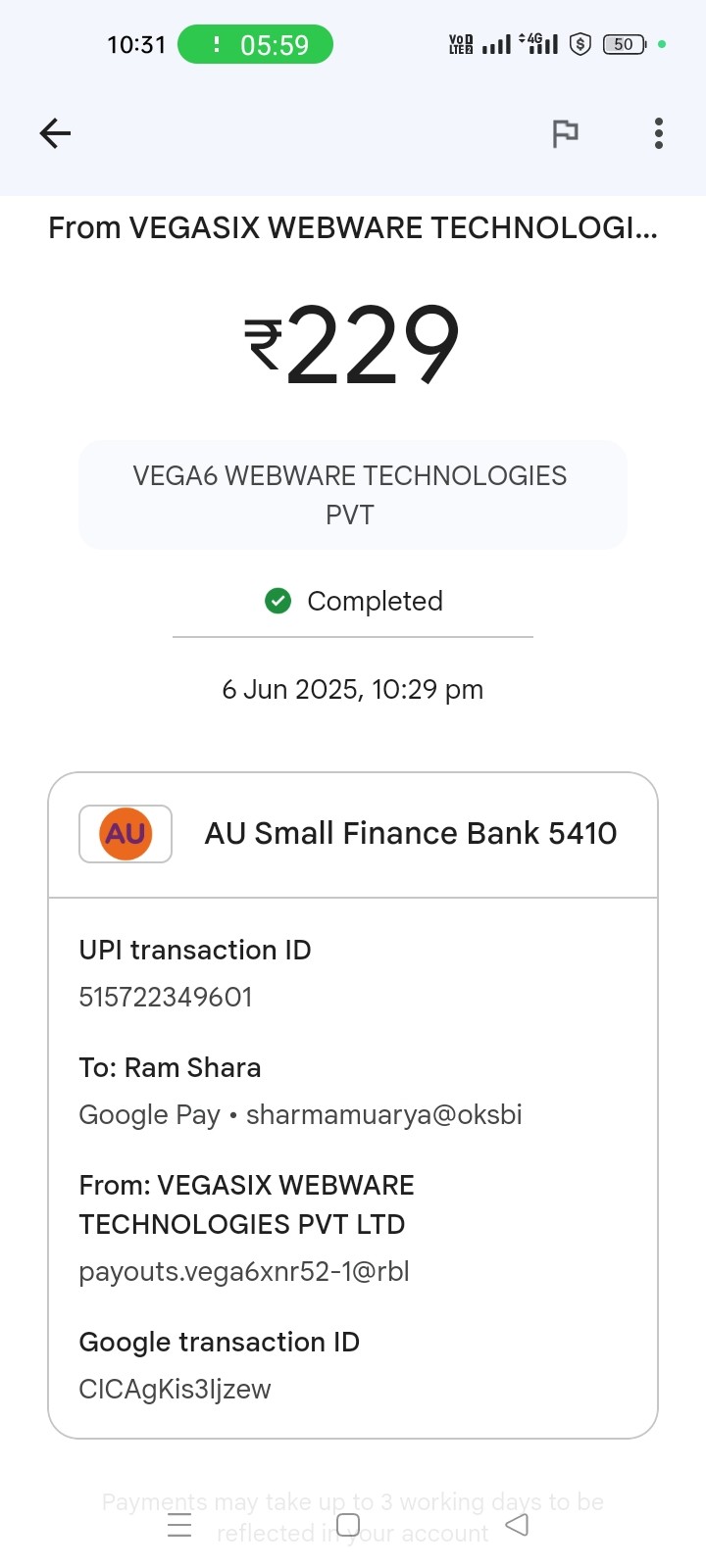Tap the Android back triangle button

(x=517, y=1525)
